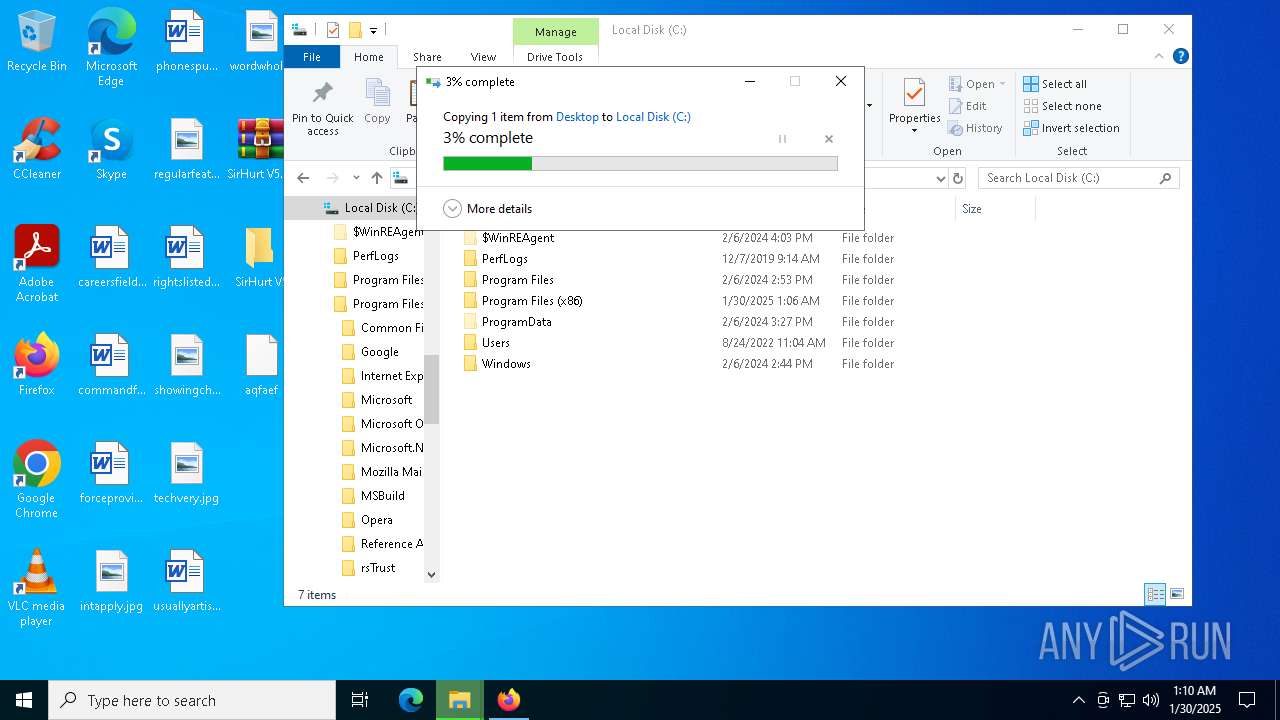Click the green copy progress bar
This screenshot has height=720, width=1280.
(x=640, y=163)
